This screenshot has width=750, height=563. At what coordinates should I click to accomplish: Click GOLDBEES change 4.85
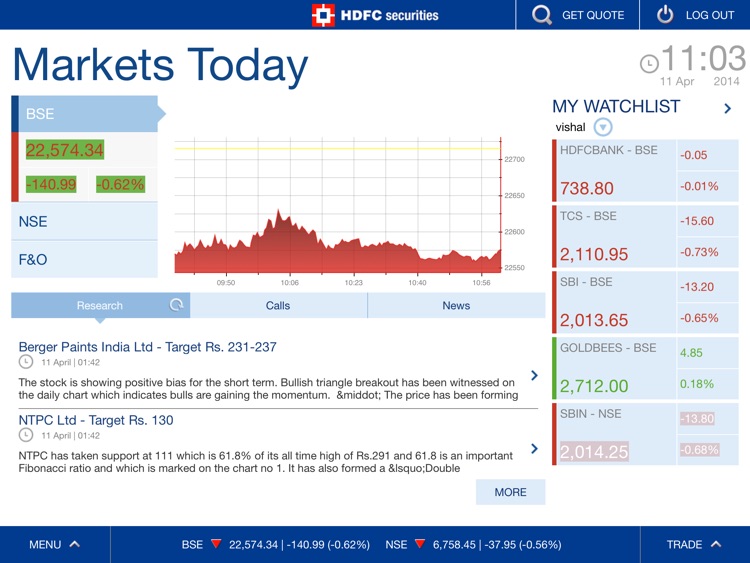coord(691,353)
